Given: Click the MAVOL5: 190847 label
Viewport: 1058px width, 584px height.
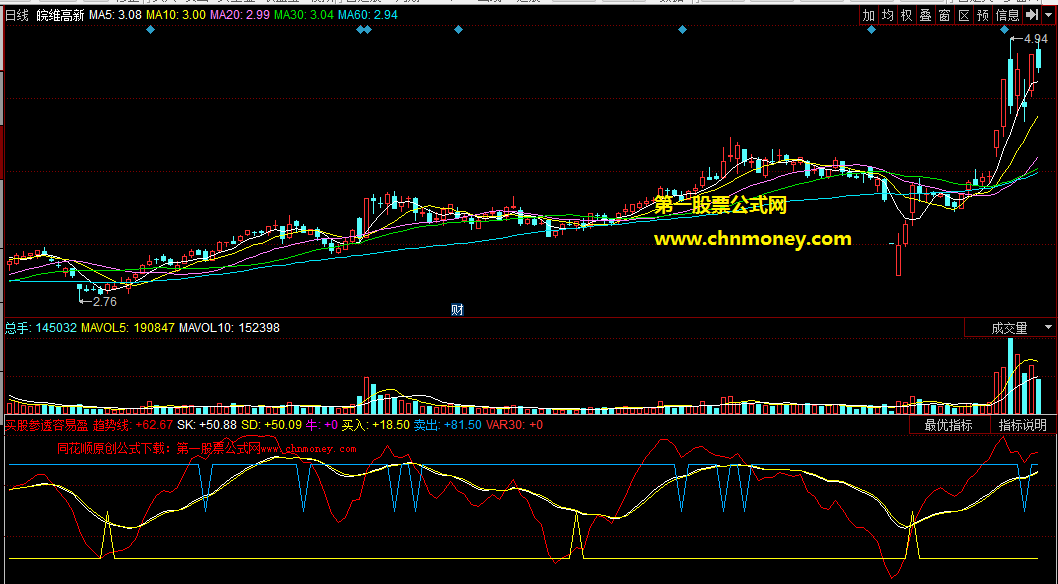Looking at the screenshot, I should pyautogui.click(x=128, y=328).
